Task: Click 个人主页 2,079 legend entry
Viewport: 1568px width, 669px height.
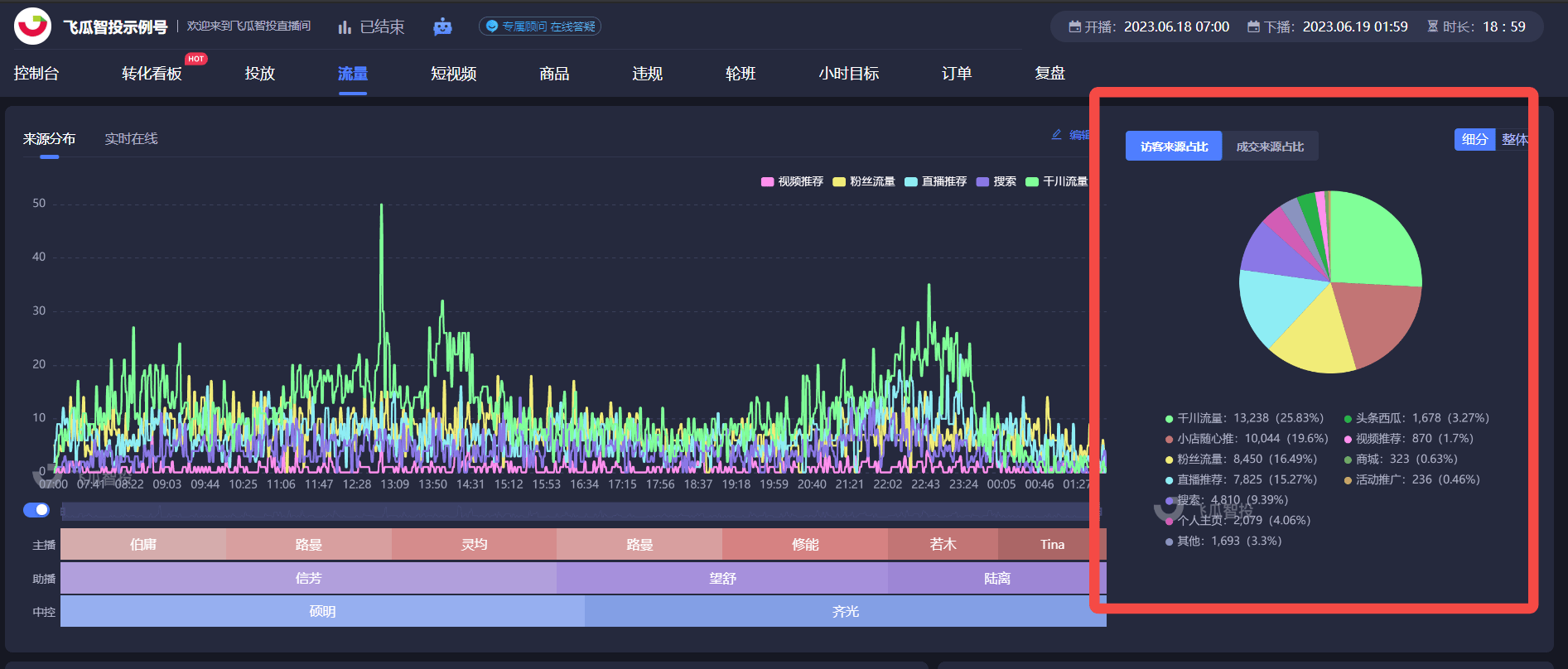Action: (x=1238, y=521)
